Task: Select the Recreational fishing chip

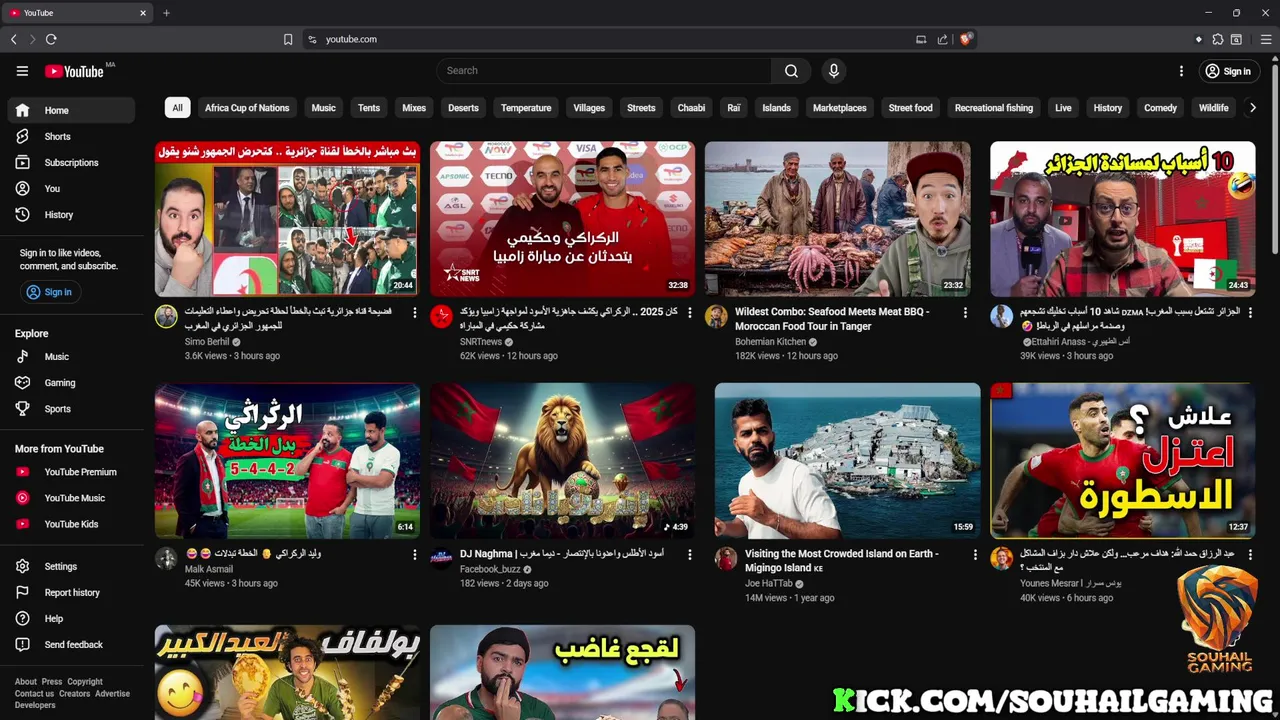Action: (x=993, y=108)
